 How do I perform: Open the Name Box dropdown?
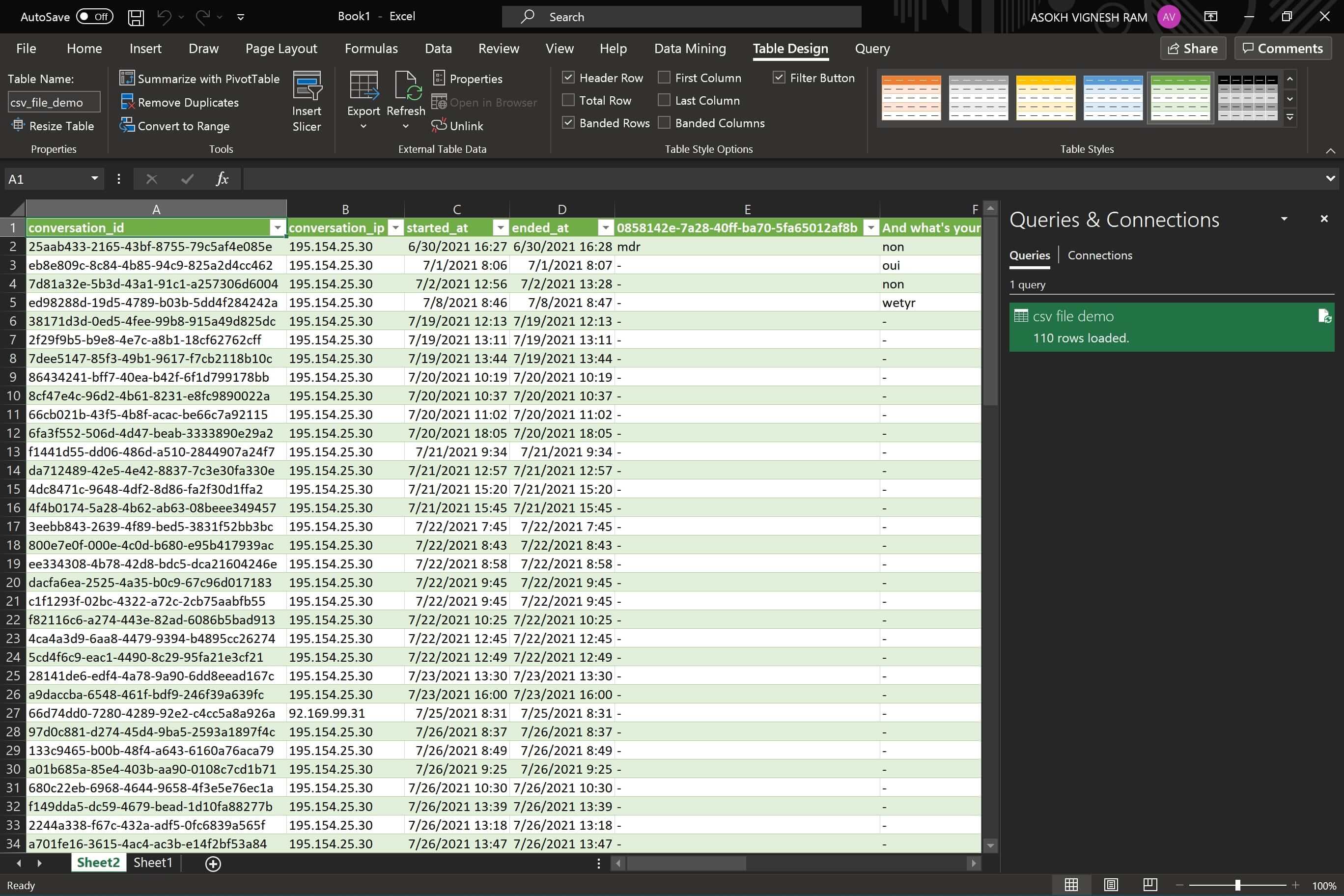pos(94,179)
